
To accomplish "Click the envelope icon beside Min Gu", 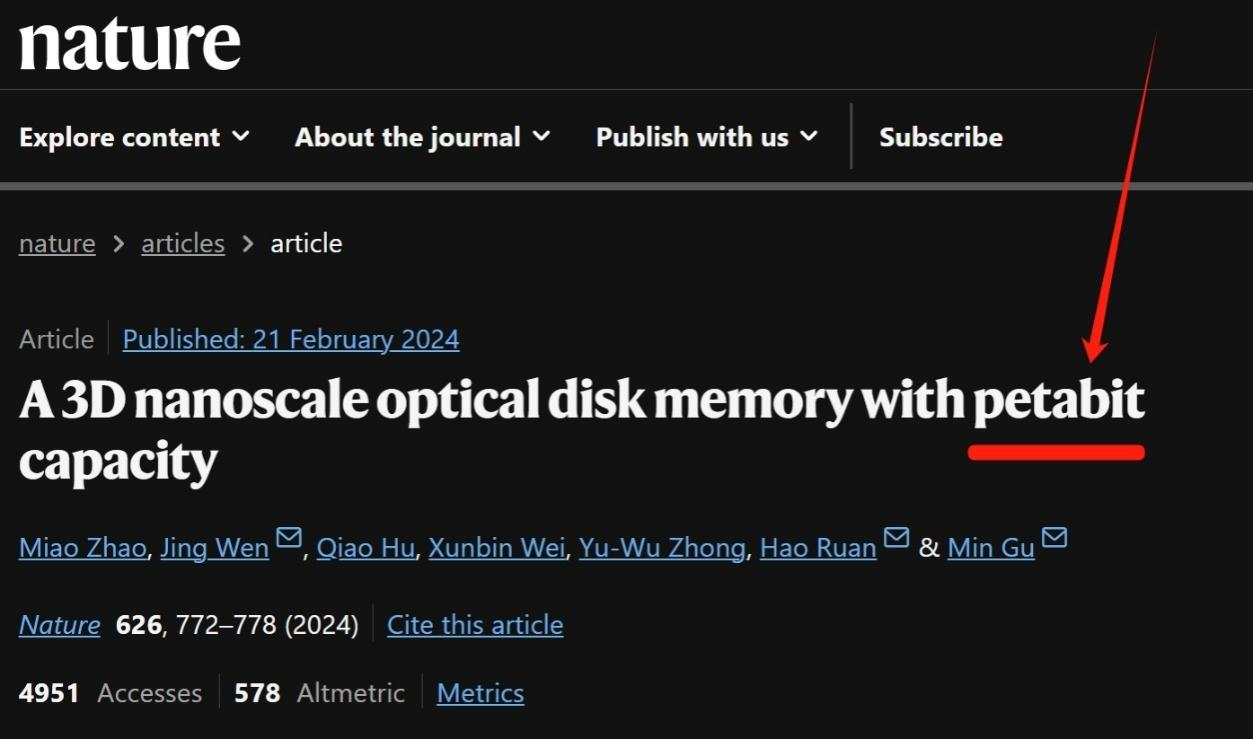I will [x=1054, y=539].
